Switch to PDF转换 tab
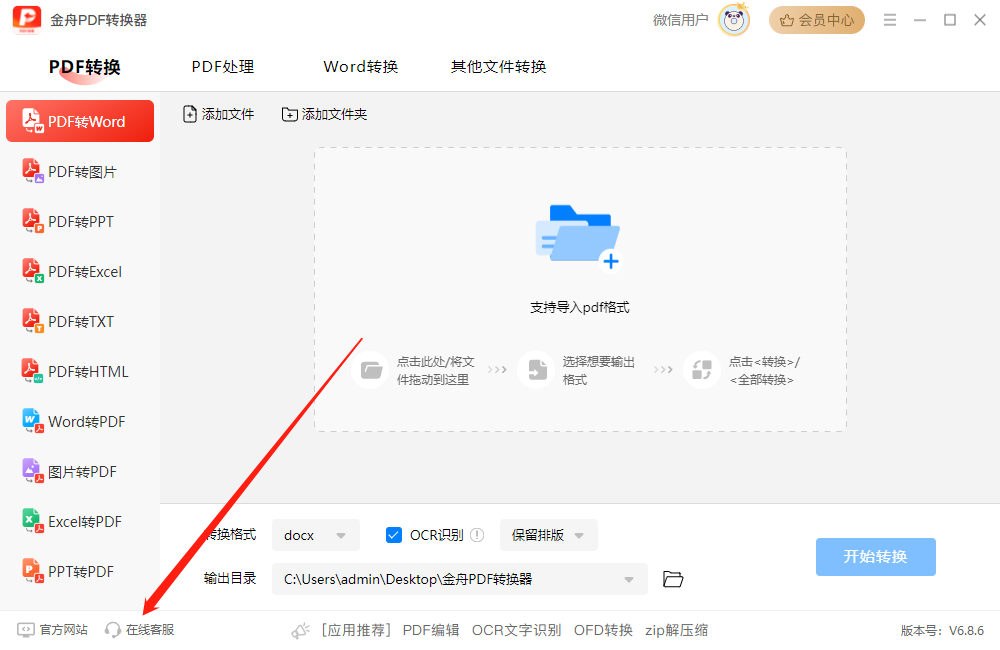 (85, 67)
